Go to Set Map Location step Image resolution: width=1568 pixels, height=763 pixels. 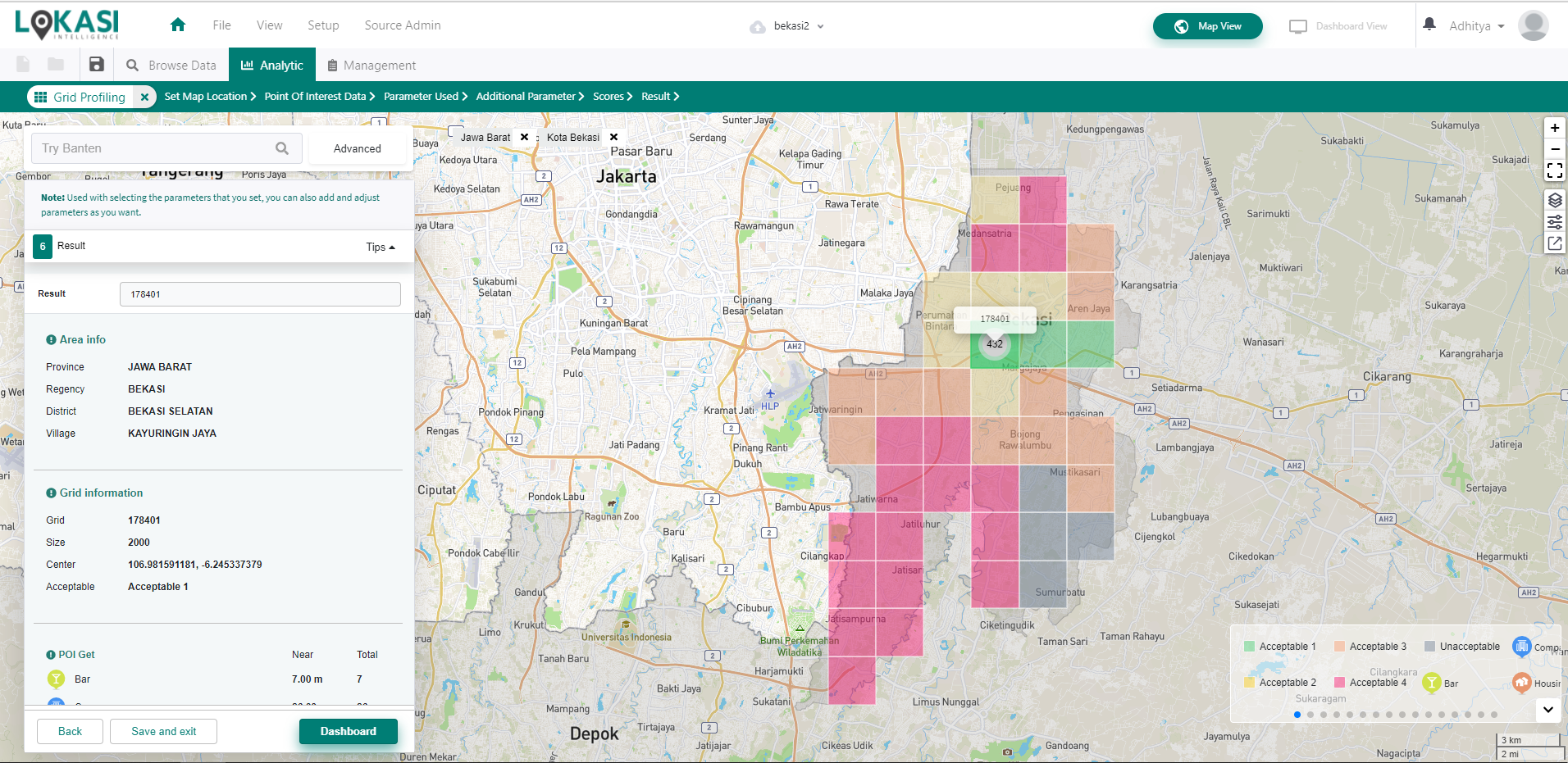pyautogui.click(x=210, y=97)
